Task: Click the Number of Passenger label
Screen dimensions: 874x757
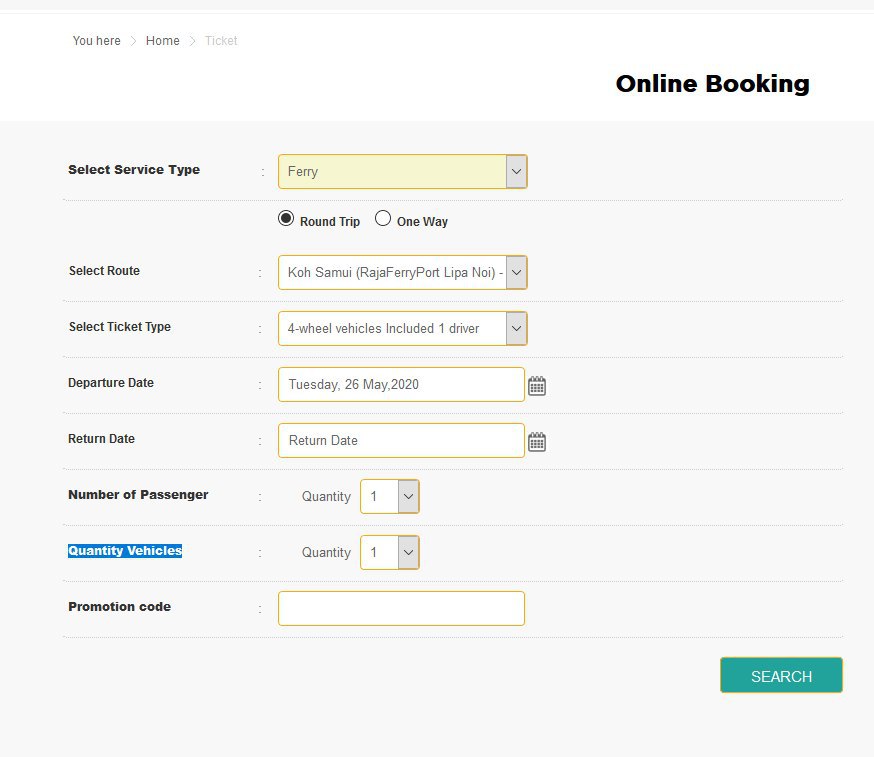Action: pos(138,495)
